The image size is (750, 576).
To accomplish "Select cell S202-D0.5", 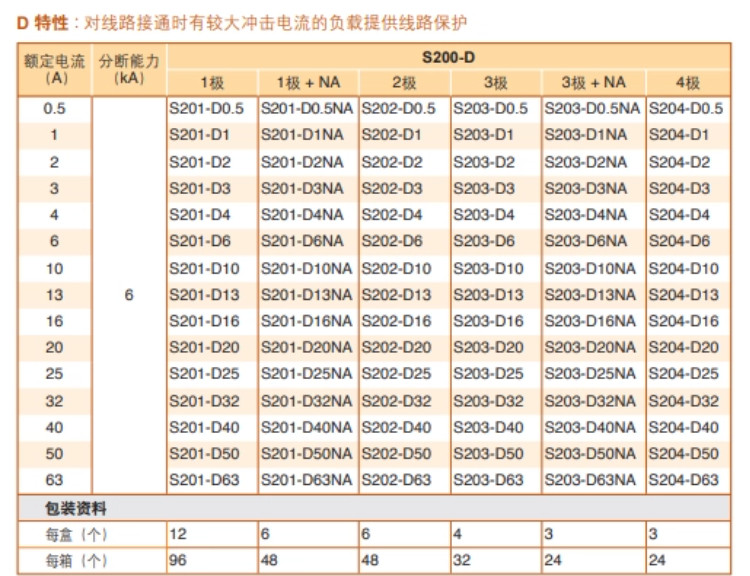I will tap(398, 109).
